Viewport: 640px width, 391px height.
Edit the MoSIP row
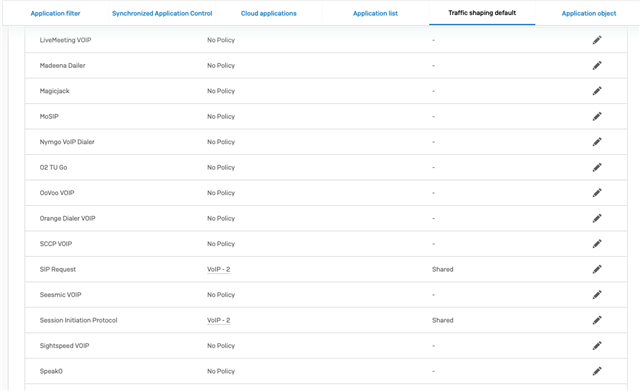[597, 116]
